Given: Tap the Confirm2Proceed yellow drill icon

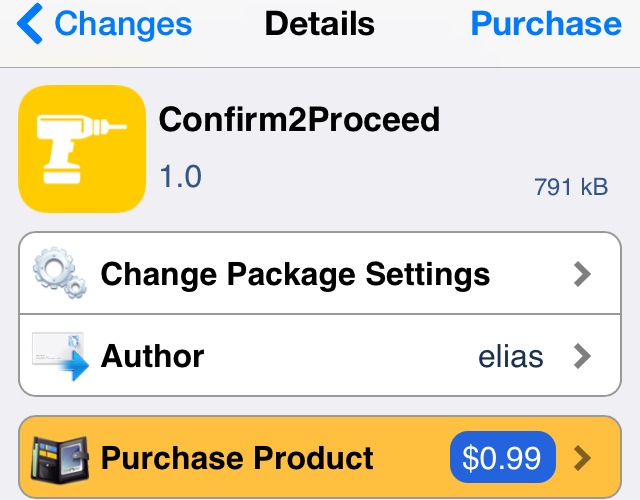Looking at the screenshot, I should (x=82, y=149).
